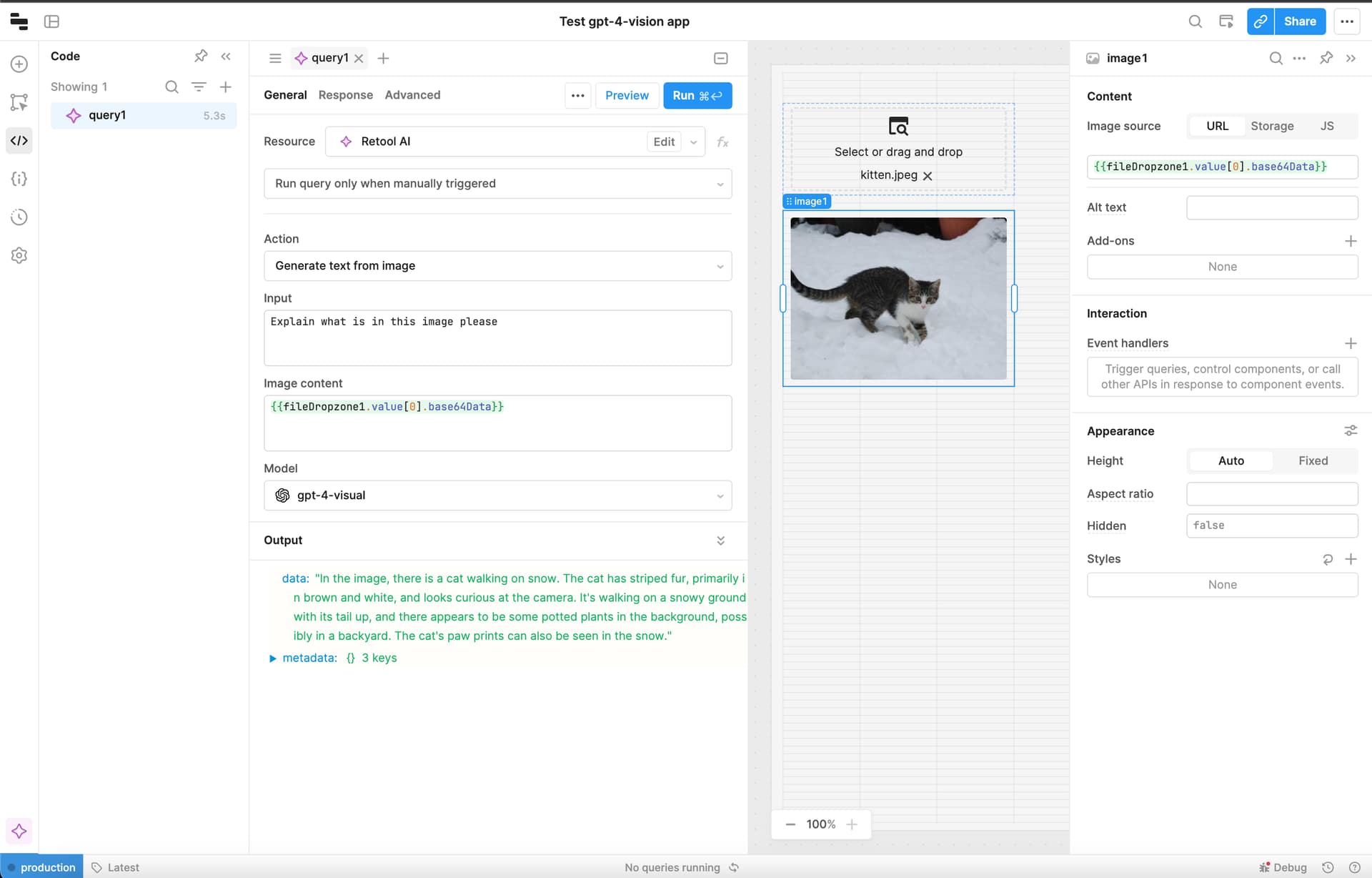View app history using the clock icon

pos(19,217)
